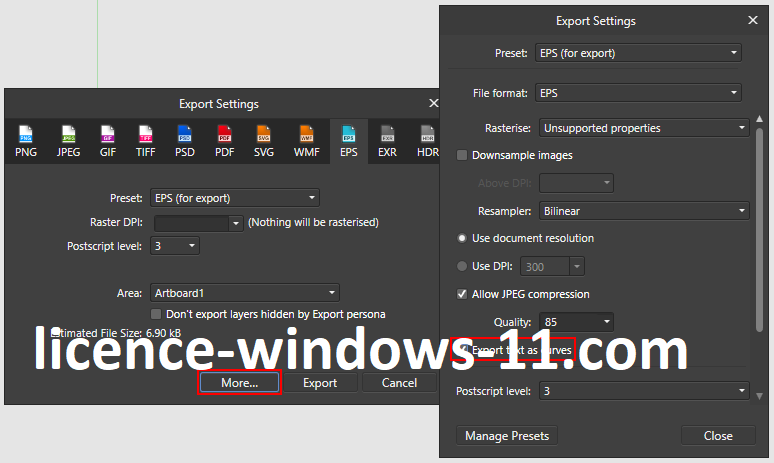This screenshot has width=774, height=463.
Task: Expand the Rasterise dropdown
Action: 644,128
